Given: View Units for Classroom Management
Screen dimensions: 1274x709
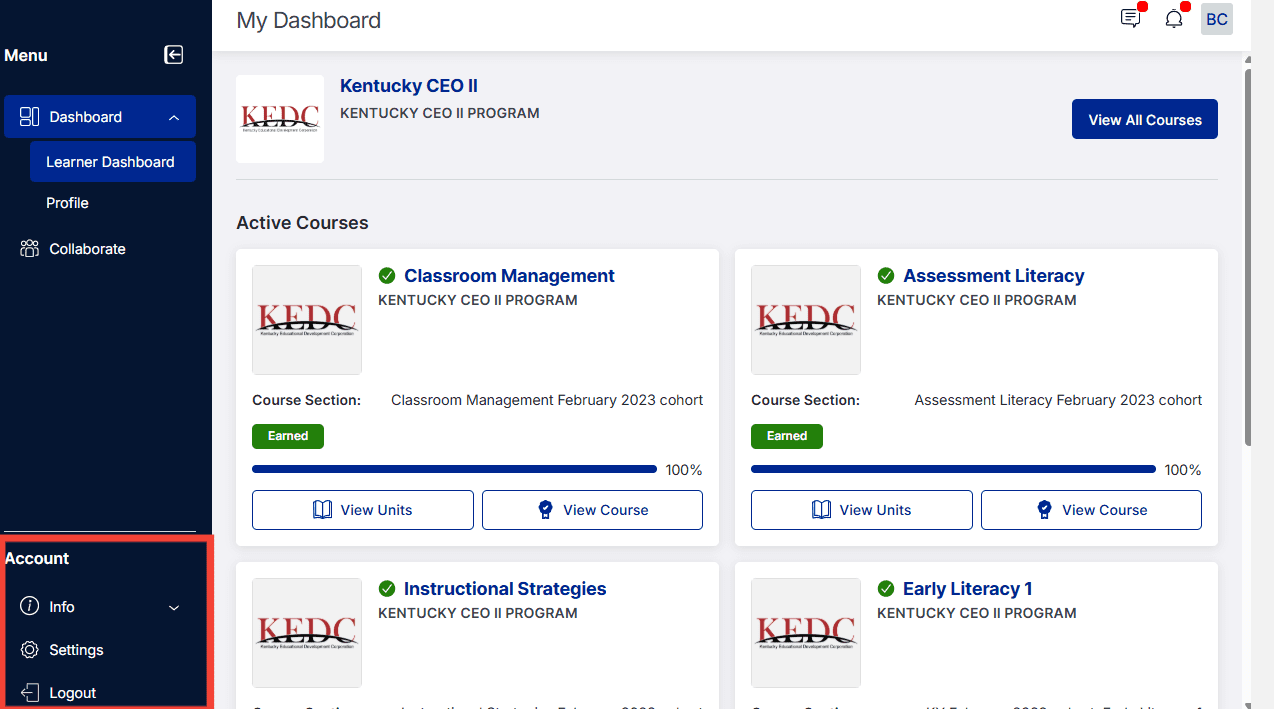Looking at the screenshot, I should click(363, 510).
